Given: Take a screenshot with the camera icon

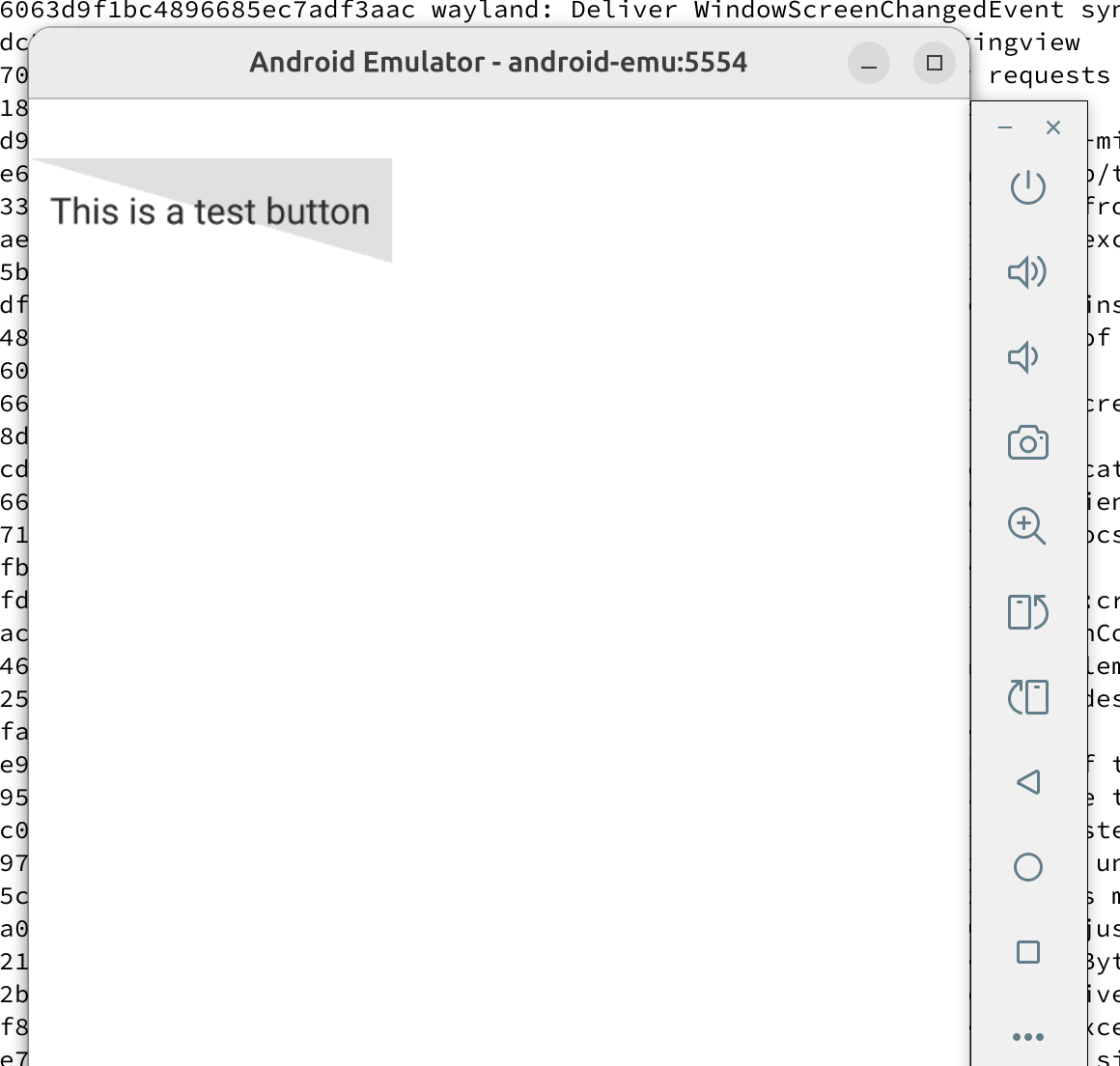Looking at the screenshot, I should (x=1028, y=442).
